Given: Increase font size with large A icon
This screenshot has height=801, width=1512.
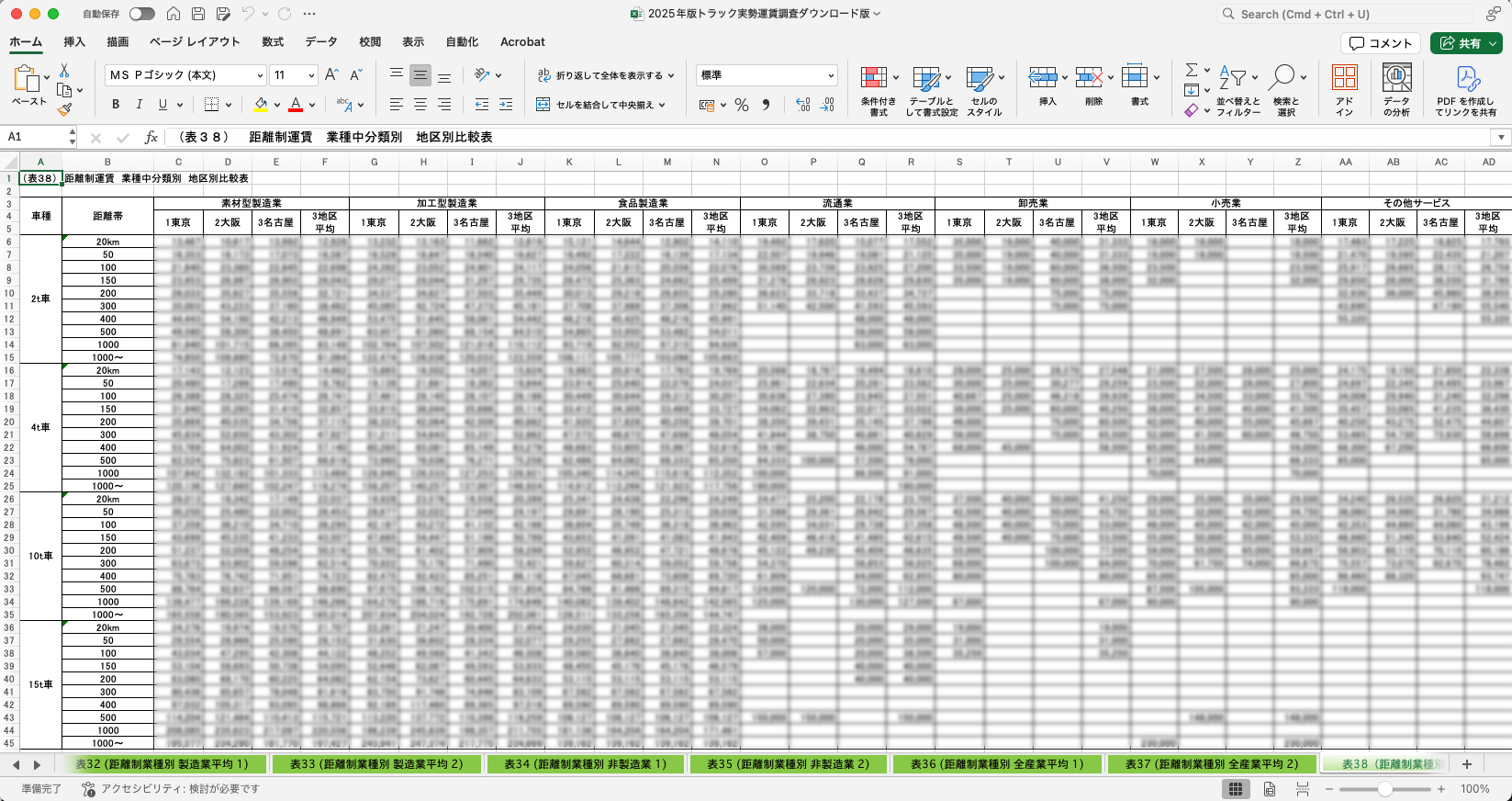Looking at the screenshot, I should pyautogui.click(x=331, y=75).
